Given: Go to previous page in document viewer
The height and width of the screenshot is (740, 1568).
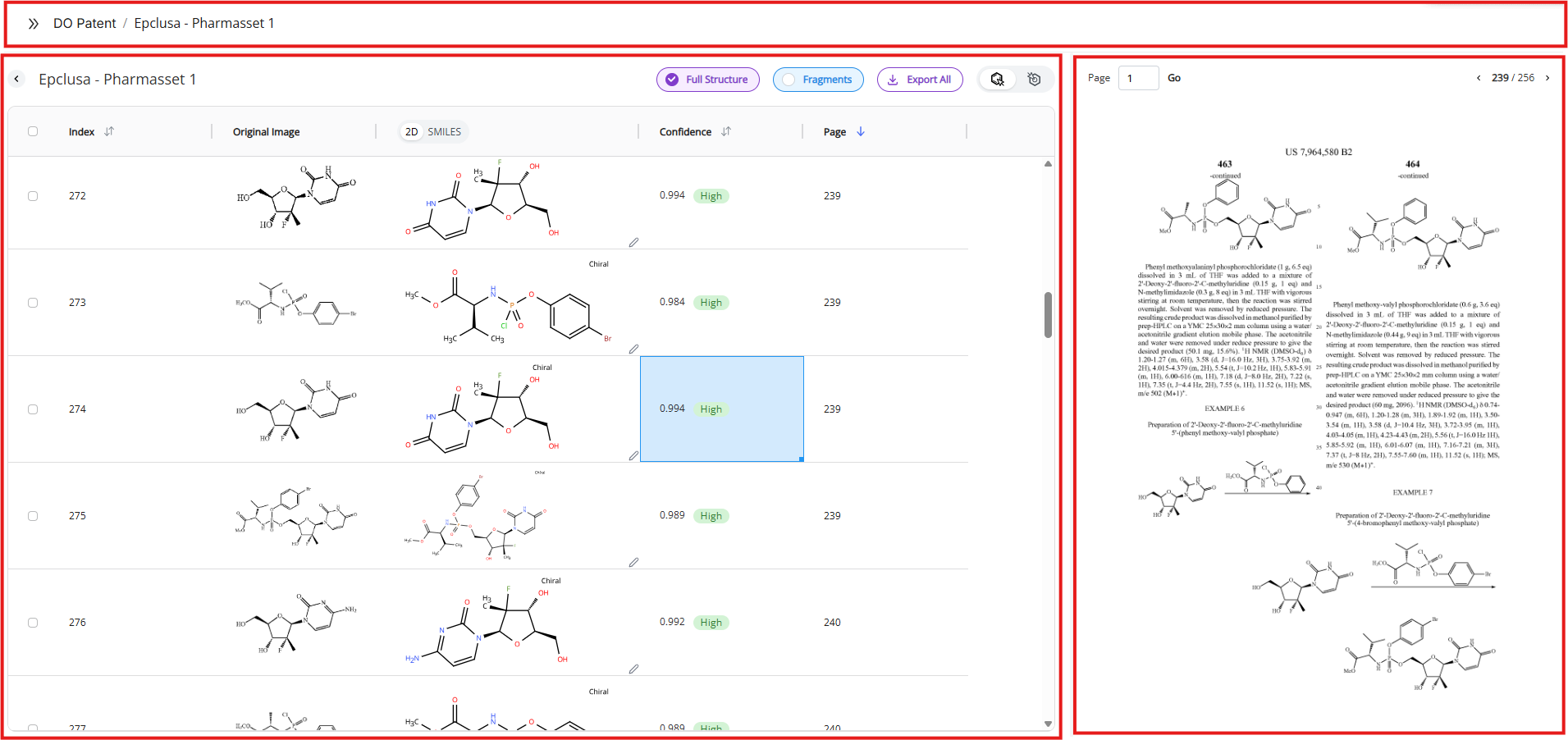Looking at the screenshot, I should 1479,78.
